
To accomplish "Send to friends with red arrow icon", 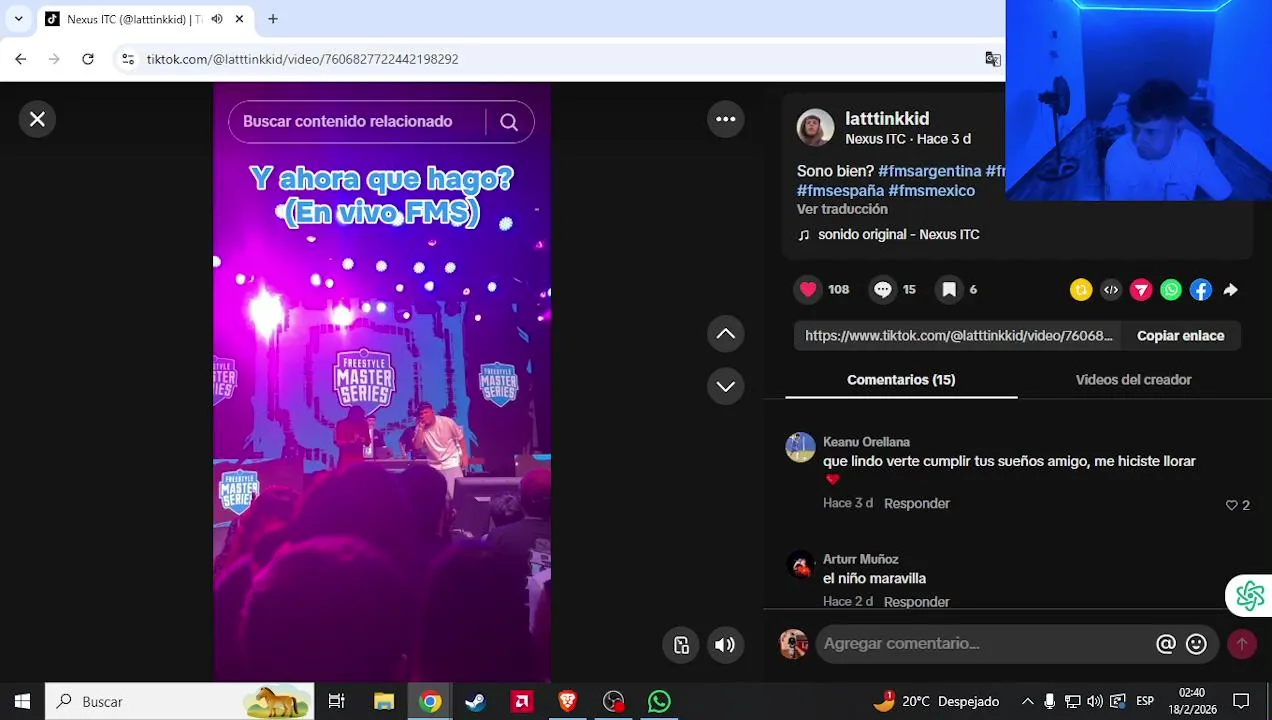I will tap(1141, 290).
